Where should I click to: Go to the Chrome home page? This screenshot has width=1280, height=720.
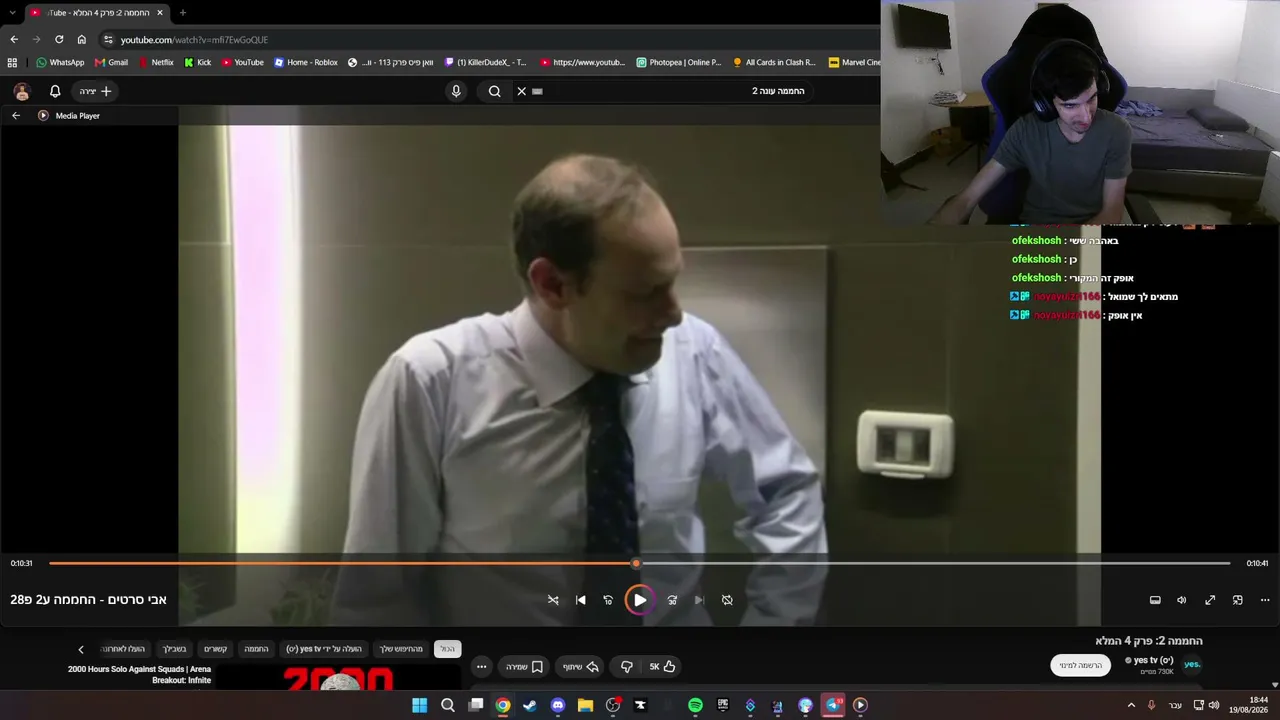[82, 40]
